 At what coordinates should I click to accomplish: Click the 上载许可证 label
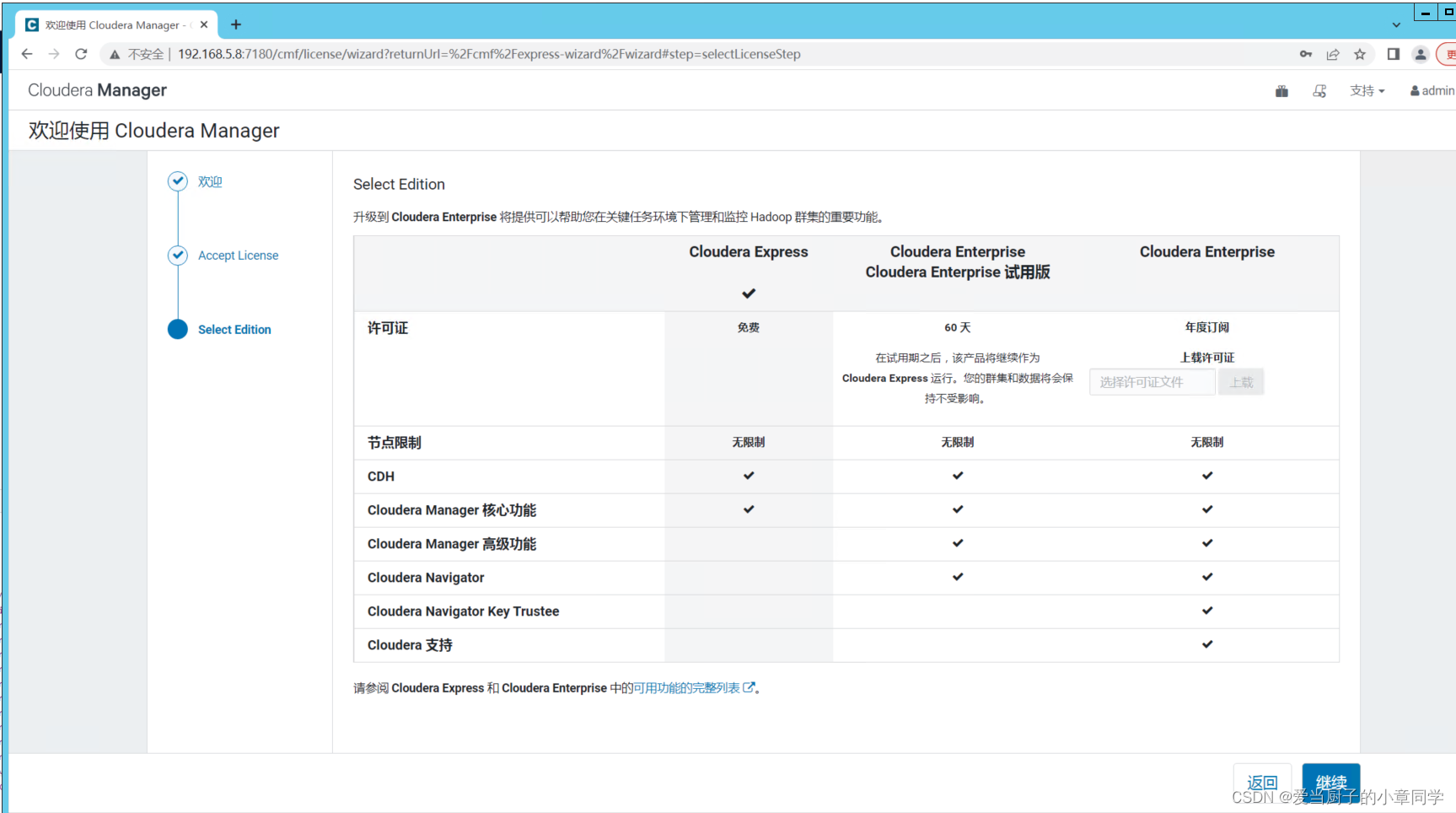tap(1207, 358)
